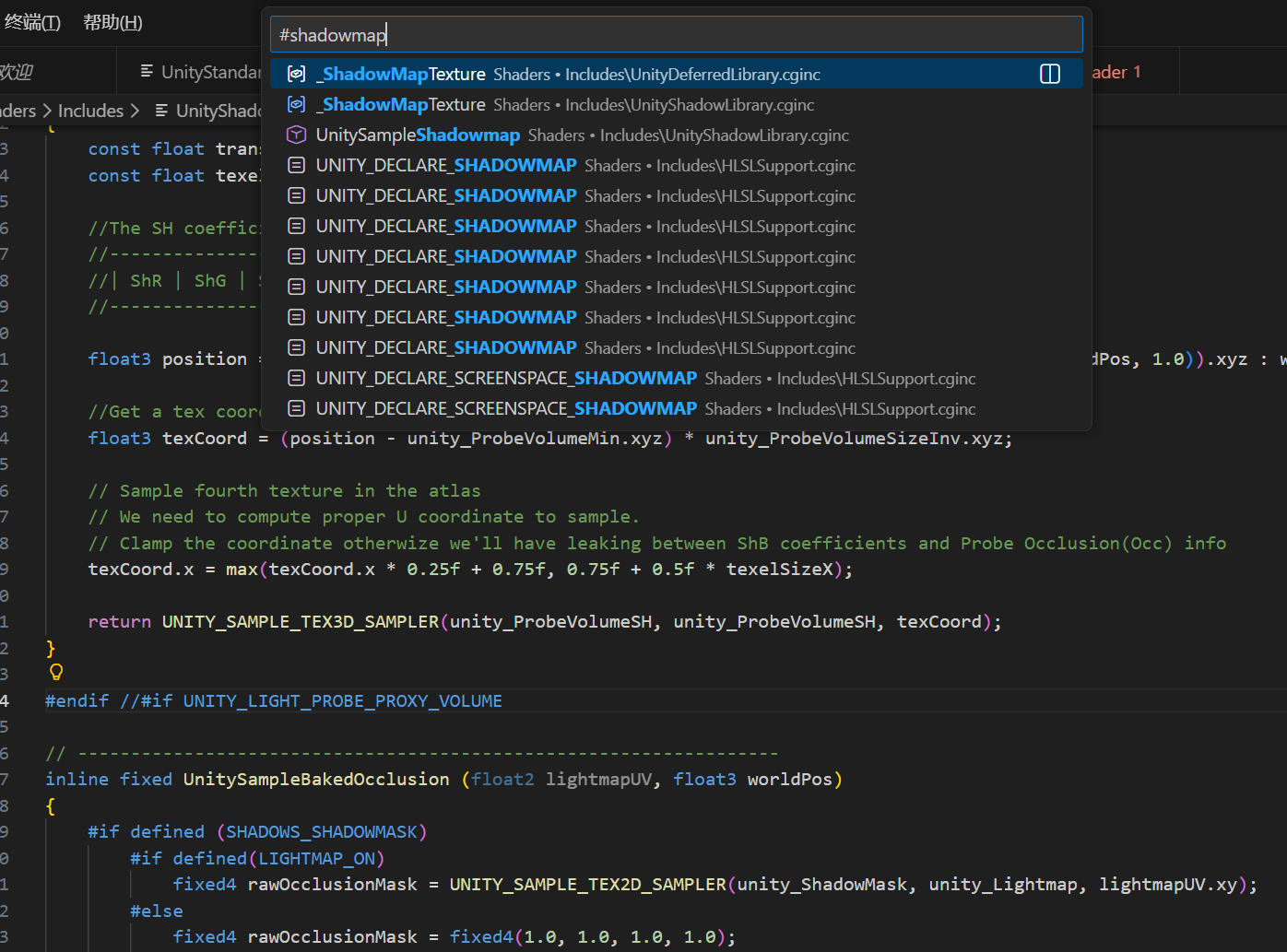
Task: Click the symbol icon beside UnityDeferredLibrary _ShadowMapTexture
Action: pos(296,74)
